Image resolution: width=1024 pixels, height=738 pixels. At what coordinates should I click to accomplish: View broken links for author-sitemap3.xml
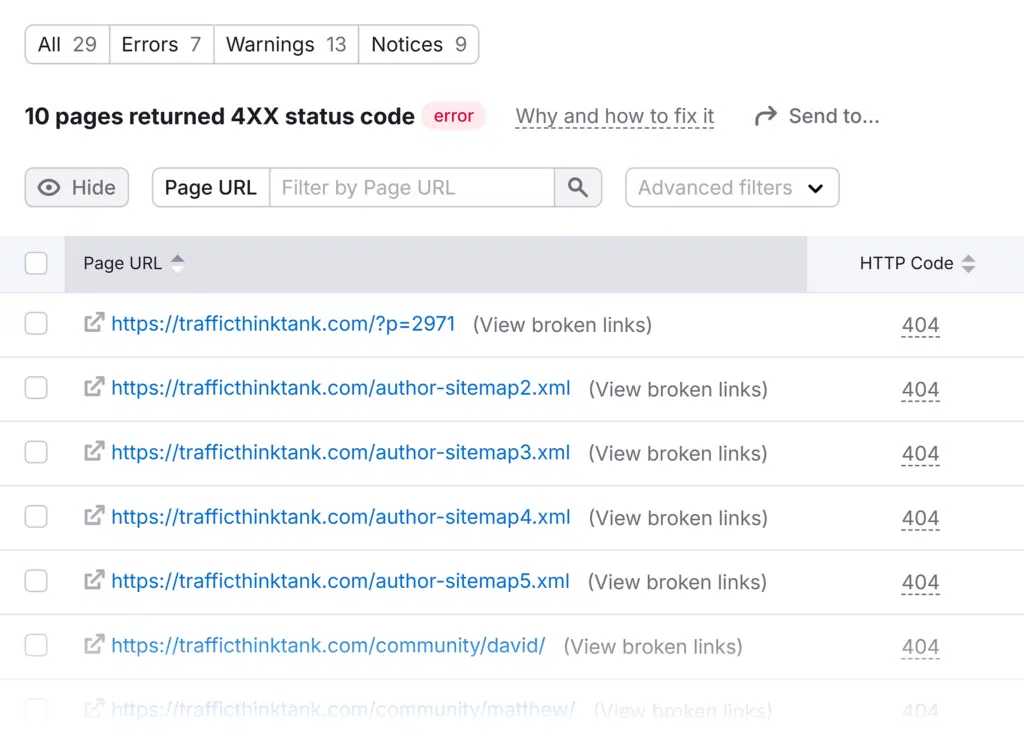click(x=677, y=453)
